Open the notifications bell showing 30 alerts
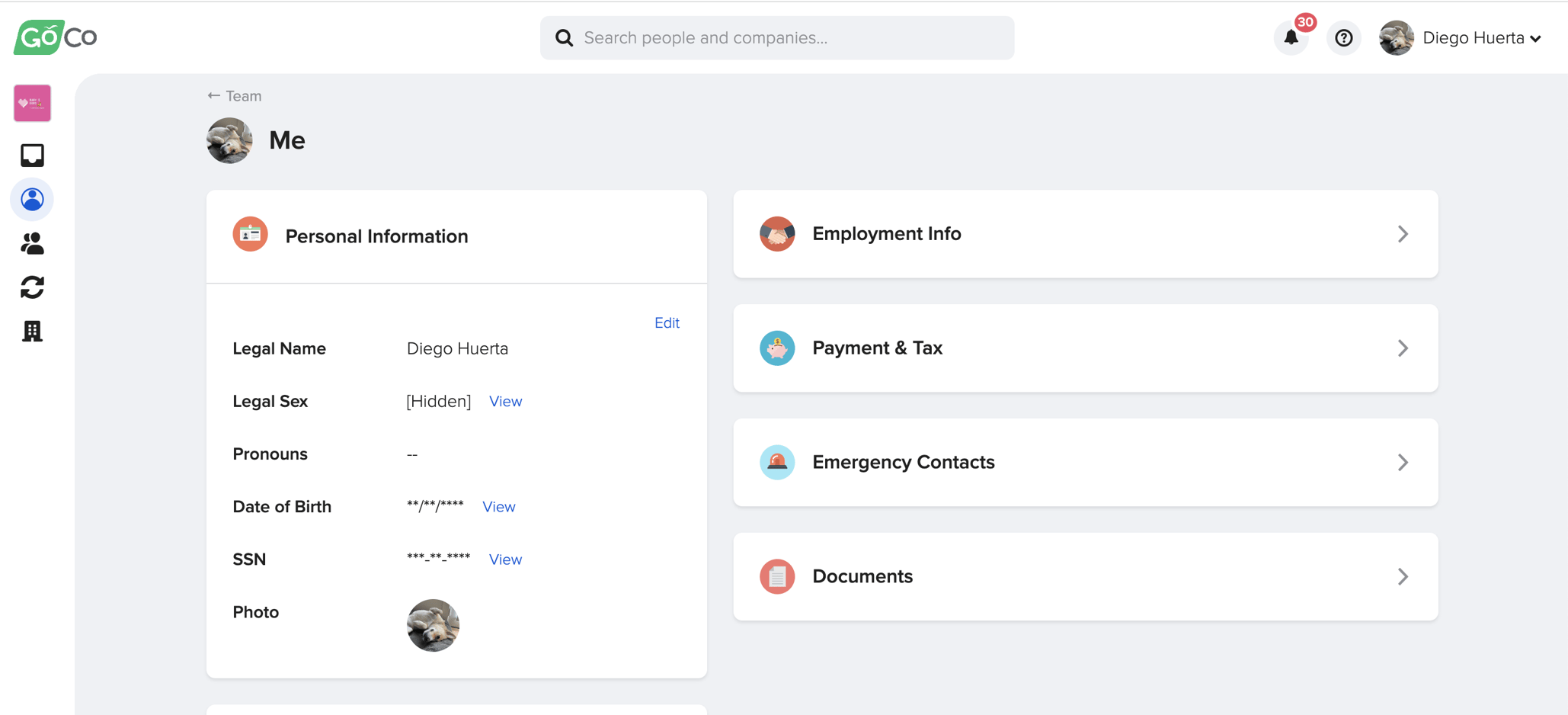 point(1291,37)
